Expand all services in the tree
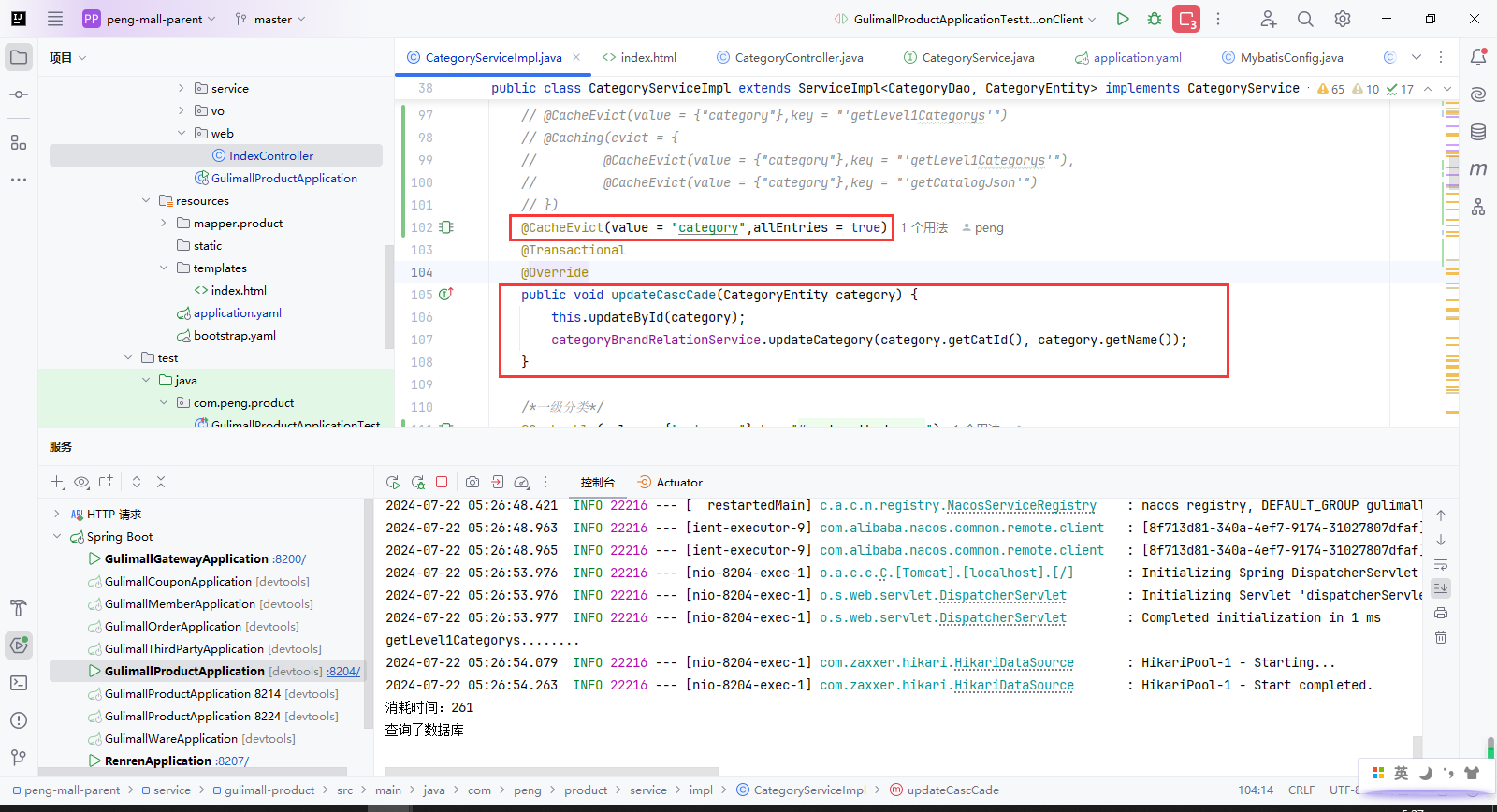Image resolution: width=1497 pixels, height=812 pixels. (x=137, y=482)
